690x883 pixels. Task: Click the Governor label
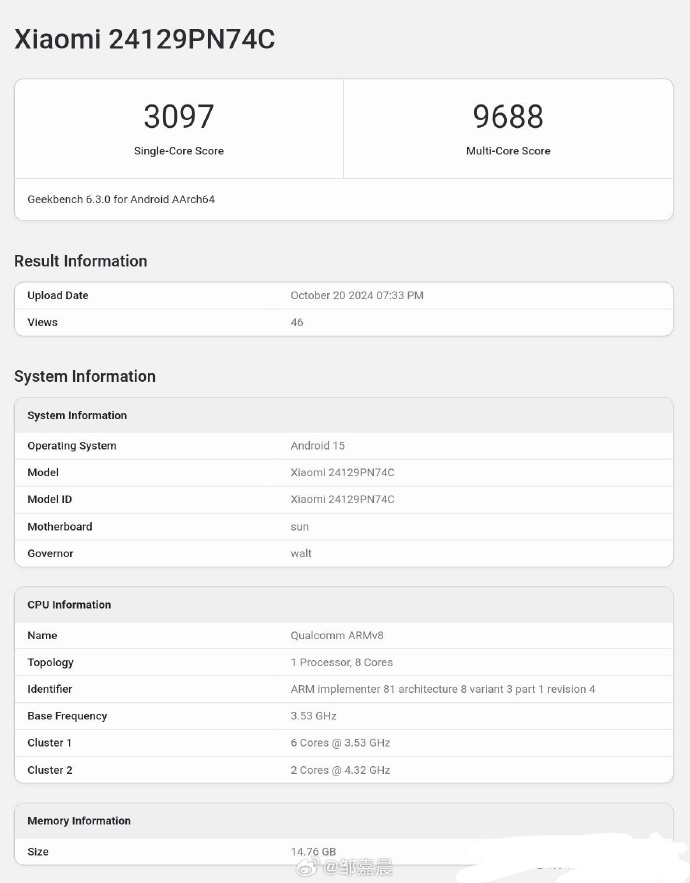[x=51, y=554]
